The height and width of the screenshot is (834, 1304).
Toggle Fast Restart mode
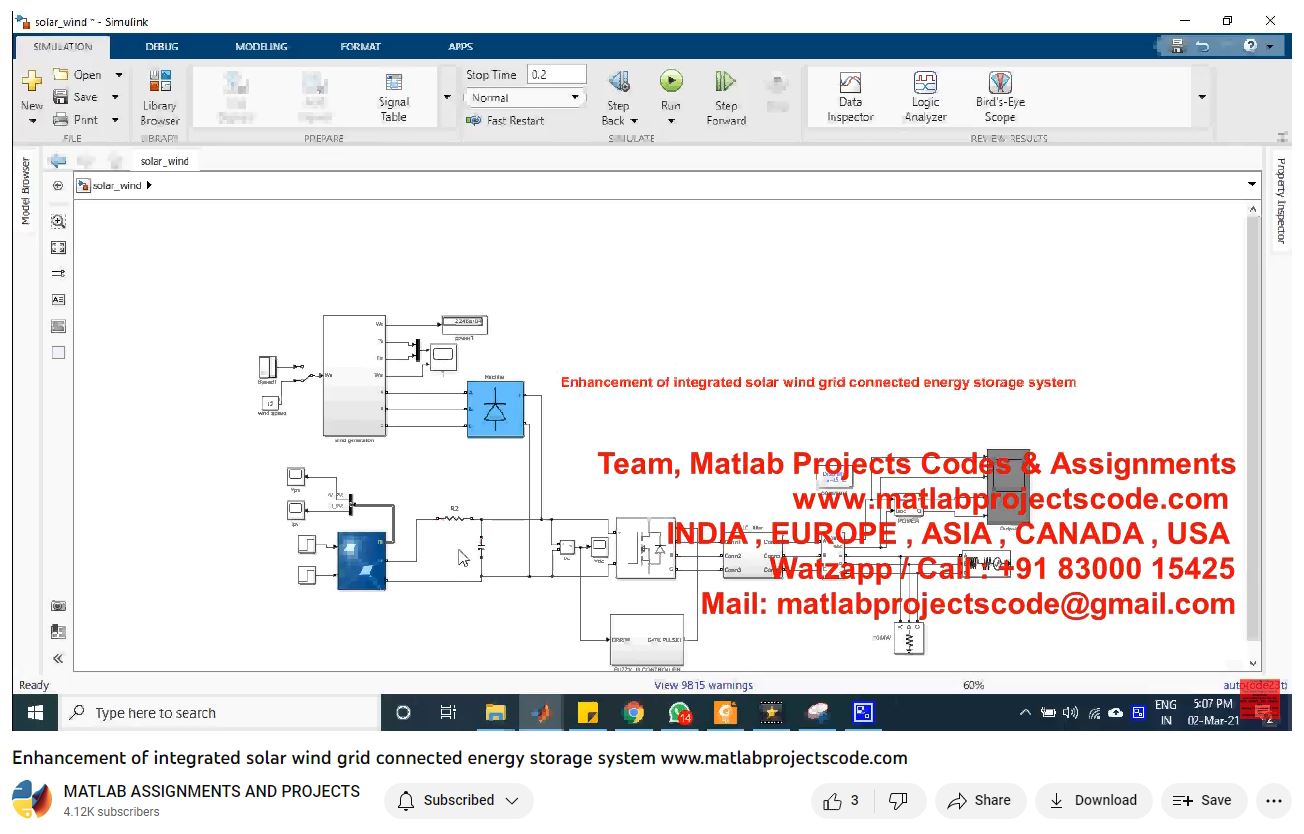click(505, 120)
